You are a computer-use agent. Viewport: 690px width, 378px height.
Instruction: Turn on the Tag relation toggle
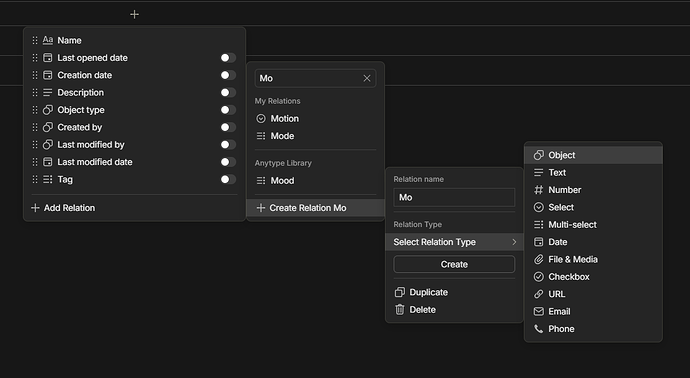click(x=228, y=179)
